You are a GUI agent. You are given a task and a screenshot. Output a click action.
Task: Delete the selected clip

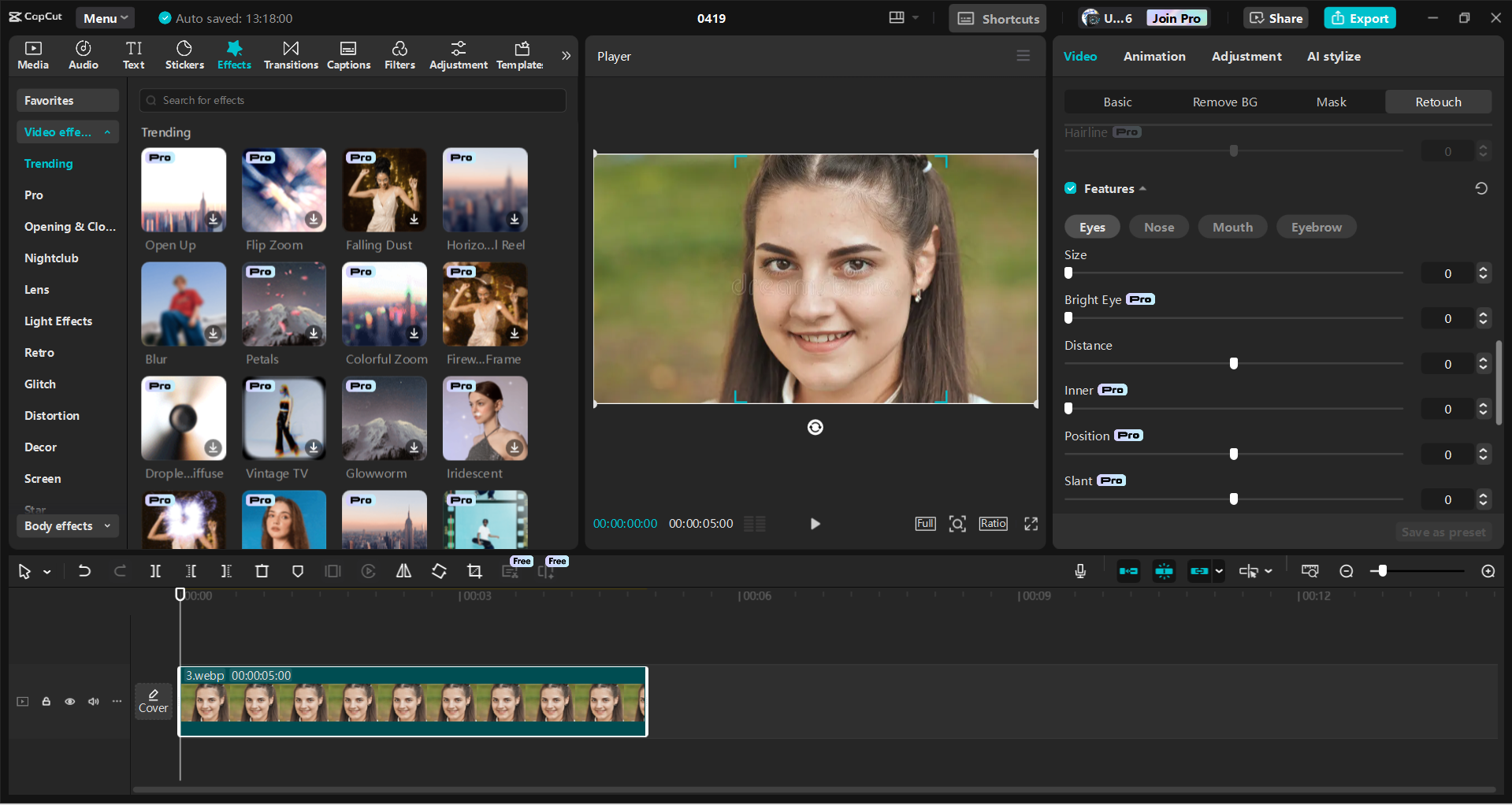tap(262, 571)
